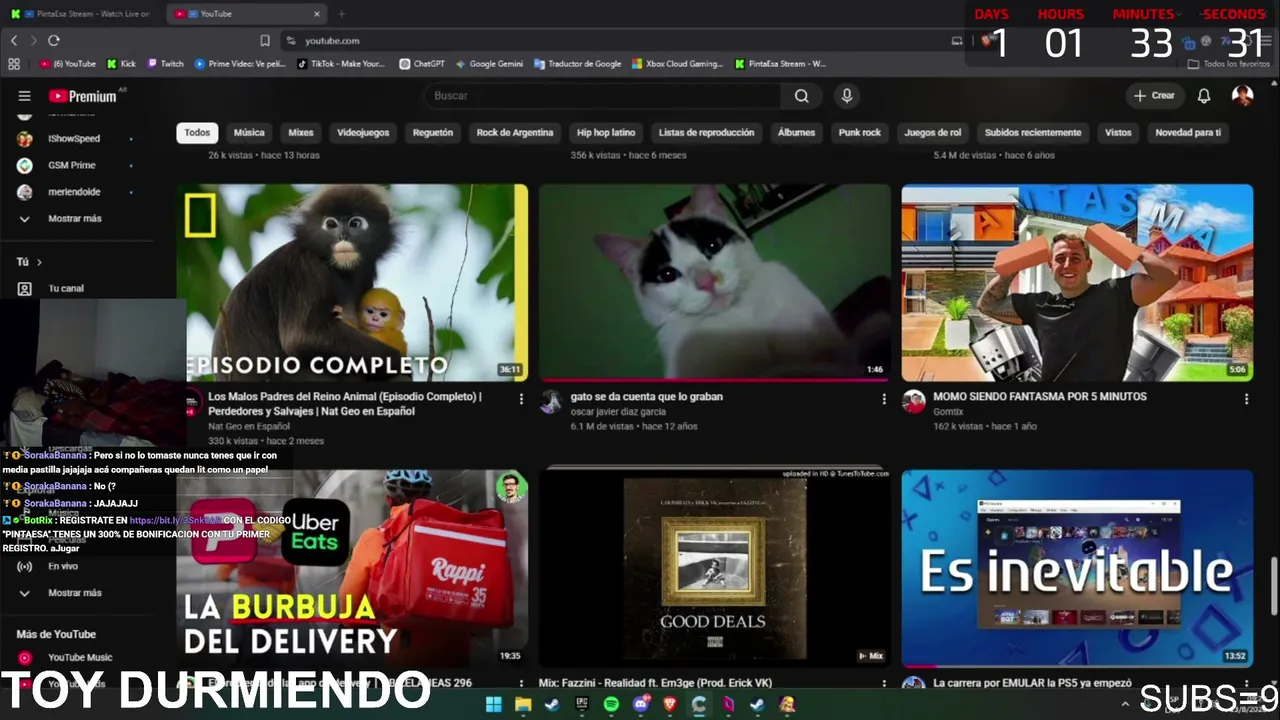1280x720 pixels.
Task: Open Xbox Cloud Gaming bookmark
Action: coord(678,64)
